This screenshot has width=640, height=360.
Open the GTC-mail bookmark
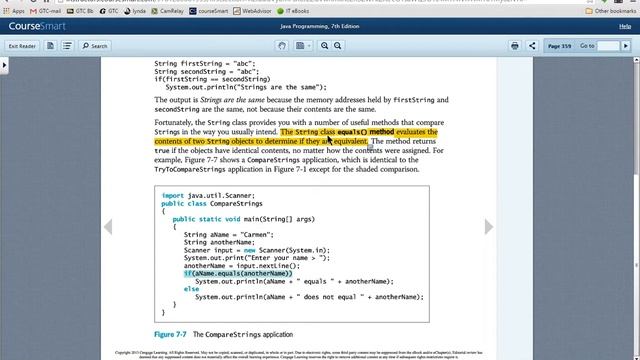click(x=45, y=11)
